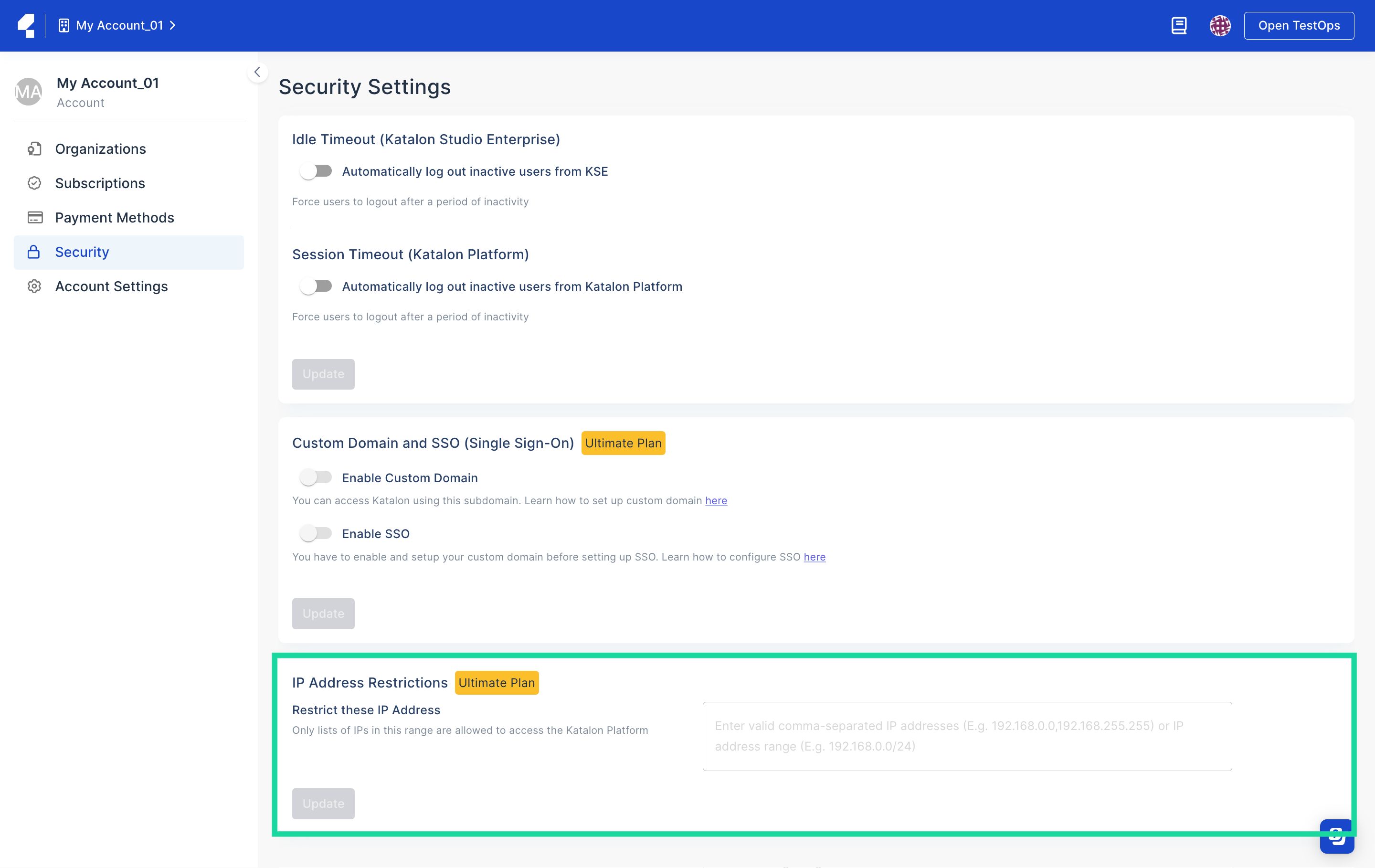Click the Security lock icon in sidebar

(x=34, y=252)
